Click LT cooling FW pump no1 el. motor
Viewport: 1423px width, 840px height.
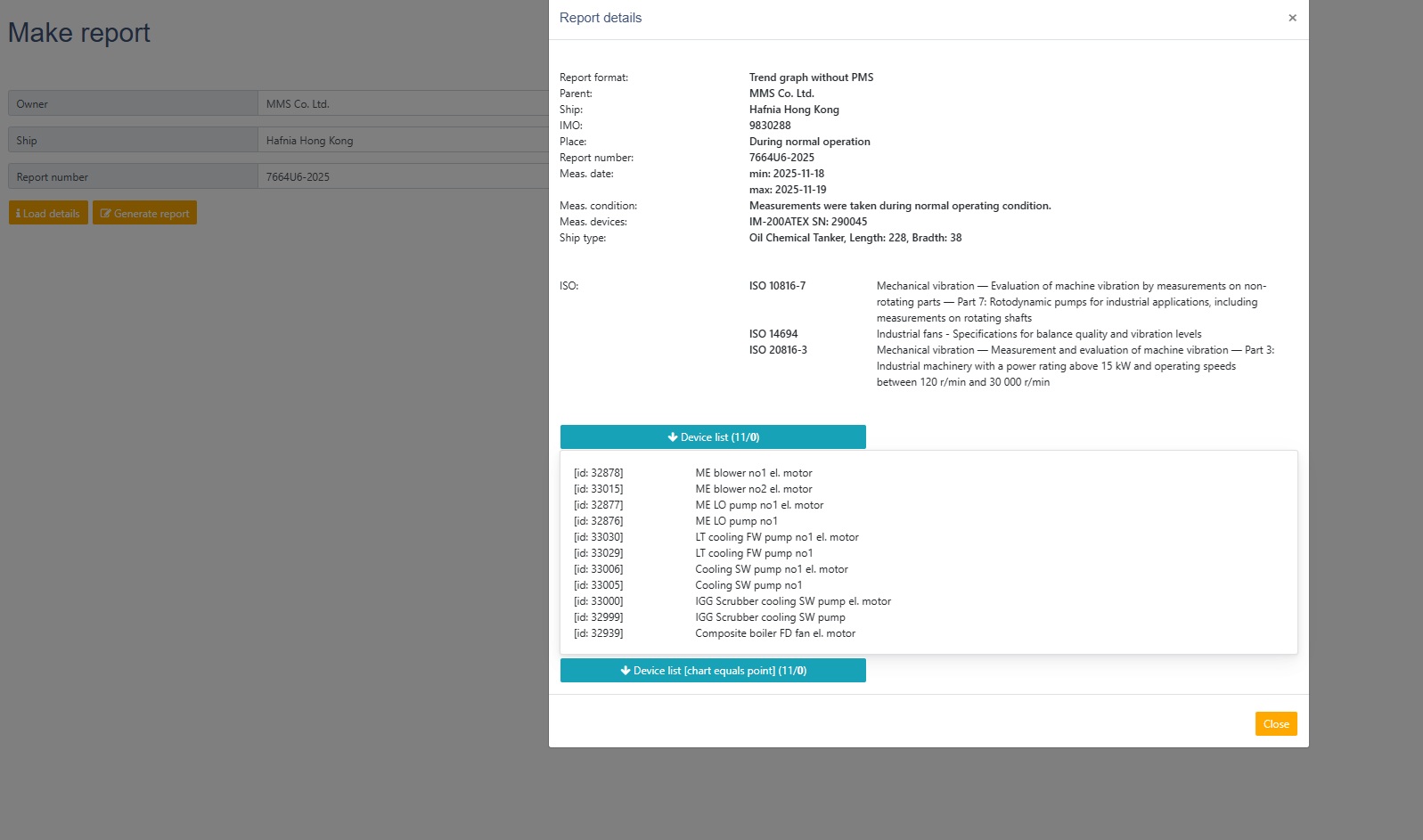pyautogui.click(x=776, y=537)
